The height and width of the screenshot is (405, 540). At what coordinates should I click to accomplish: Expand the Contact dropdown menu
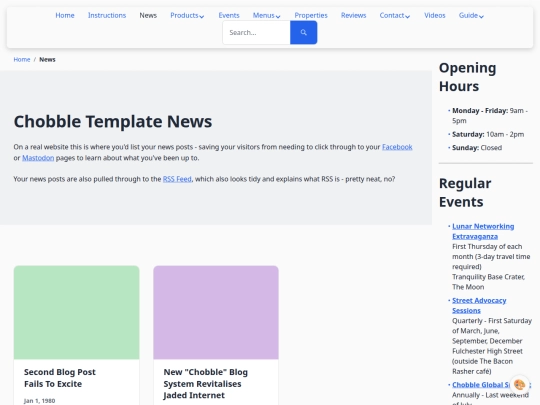click(x=395, y=15)
